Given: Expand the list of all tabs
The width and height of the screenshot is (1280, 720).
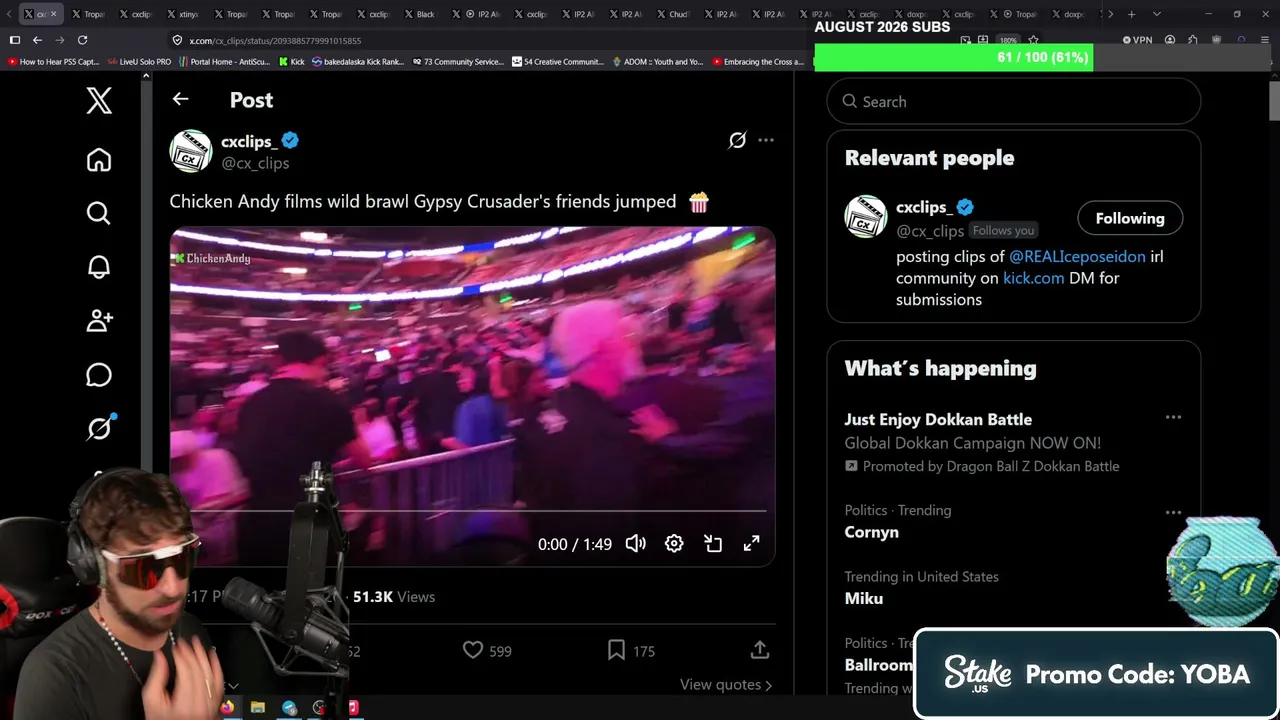Looking at the screenshot, I should (x=1156, y=14).
